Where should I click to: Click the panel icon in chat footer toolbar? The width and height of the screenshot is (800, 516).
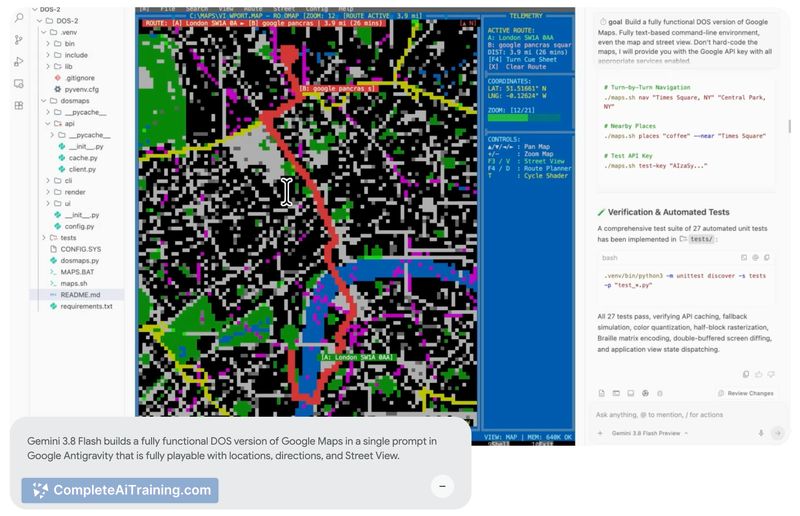coord(631,393)
